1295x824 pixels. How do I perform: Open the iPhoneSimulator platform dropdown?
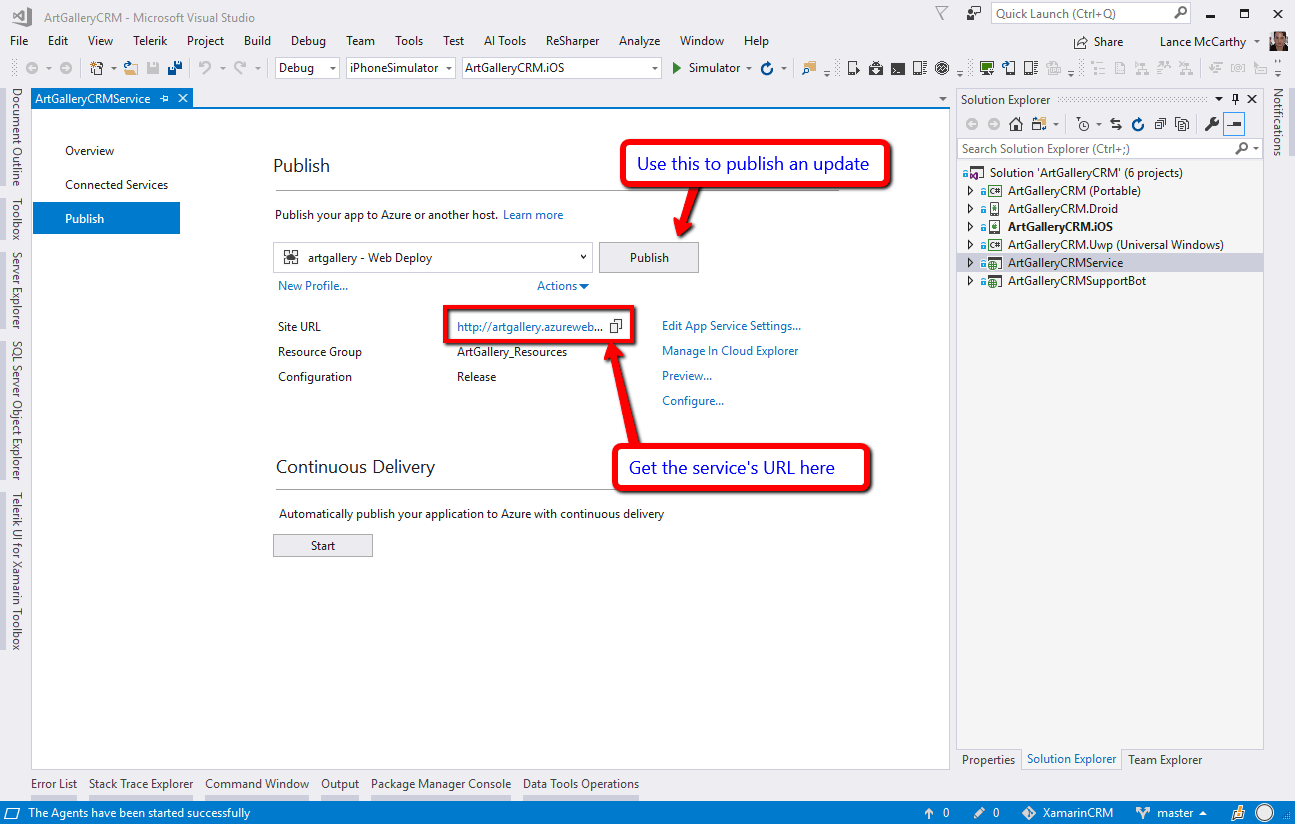(x=401, y=68)
